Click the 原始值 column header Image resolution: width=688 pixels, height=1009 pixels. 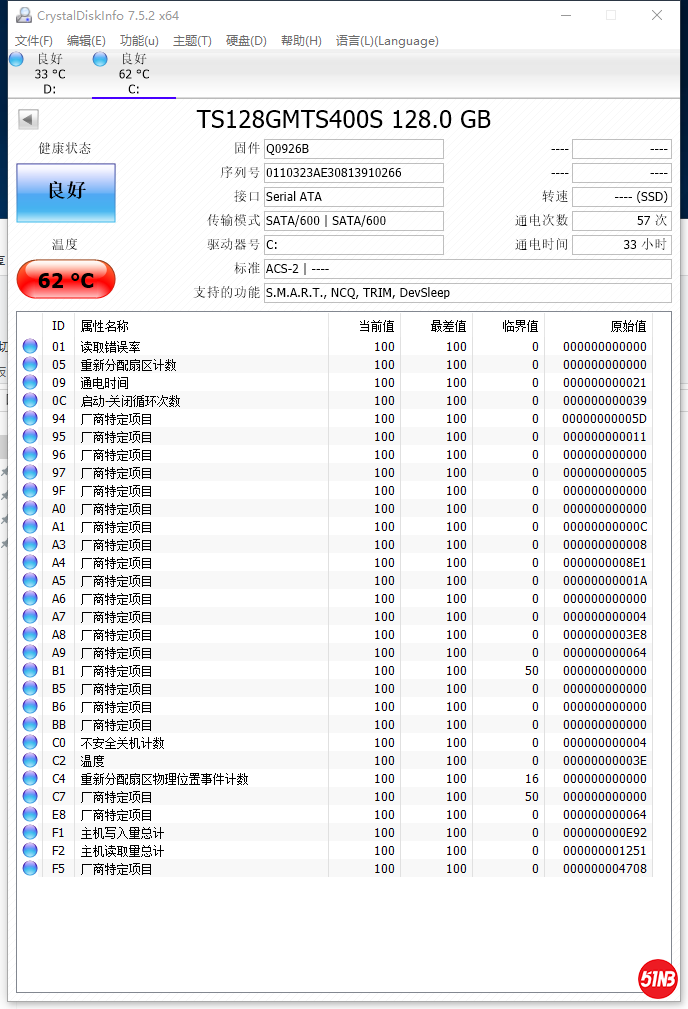pos(628,326)
